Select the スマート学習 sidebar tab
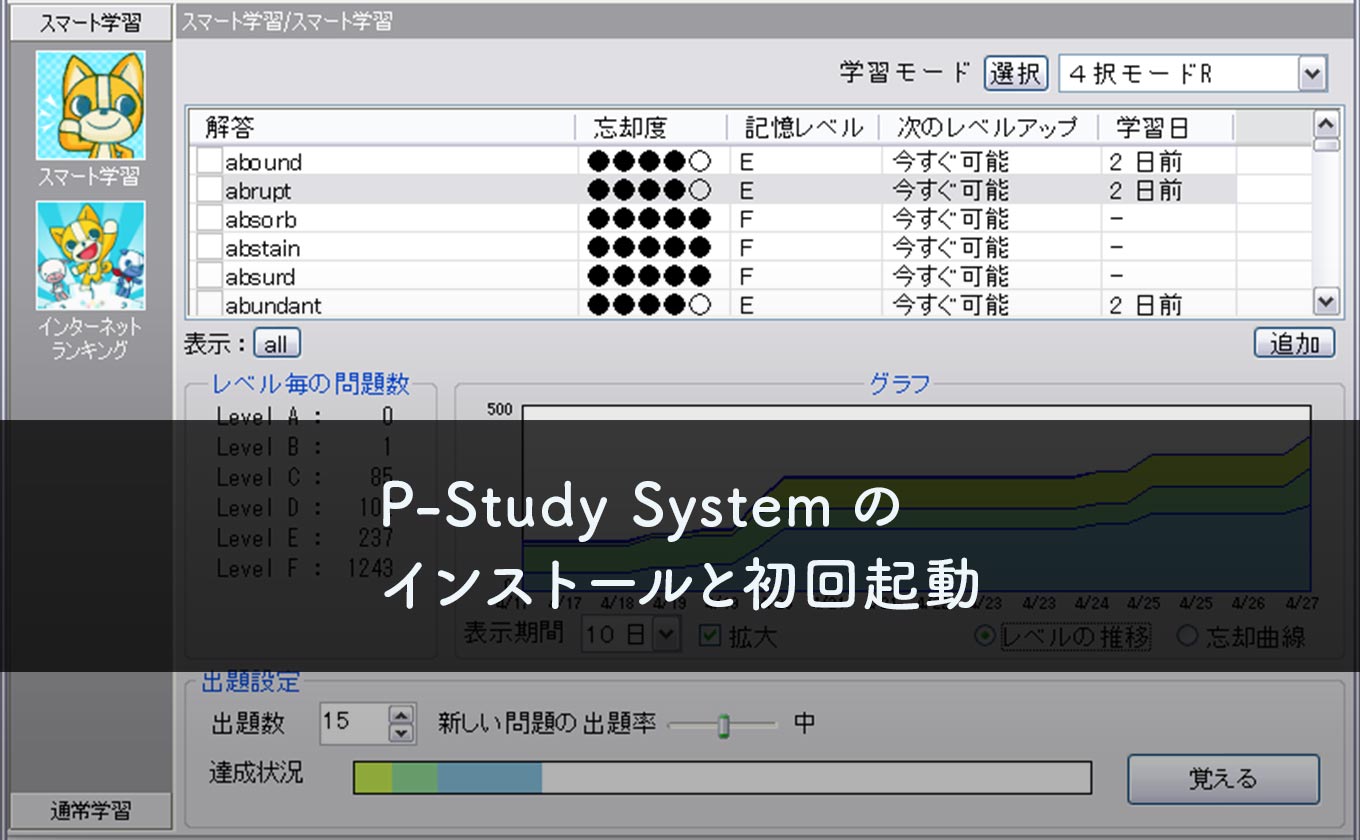1360x840 pixels. click(x=91, y=22)
